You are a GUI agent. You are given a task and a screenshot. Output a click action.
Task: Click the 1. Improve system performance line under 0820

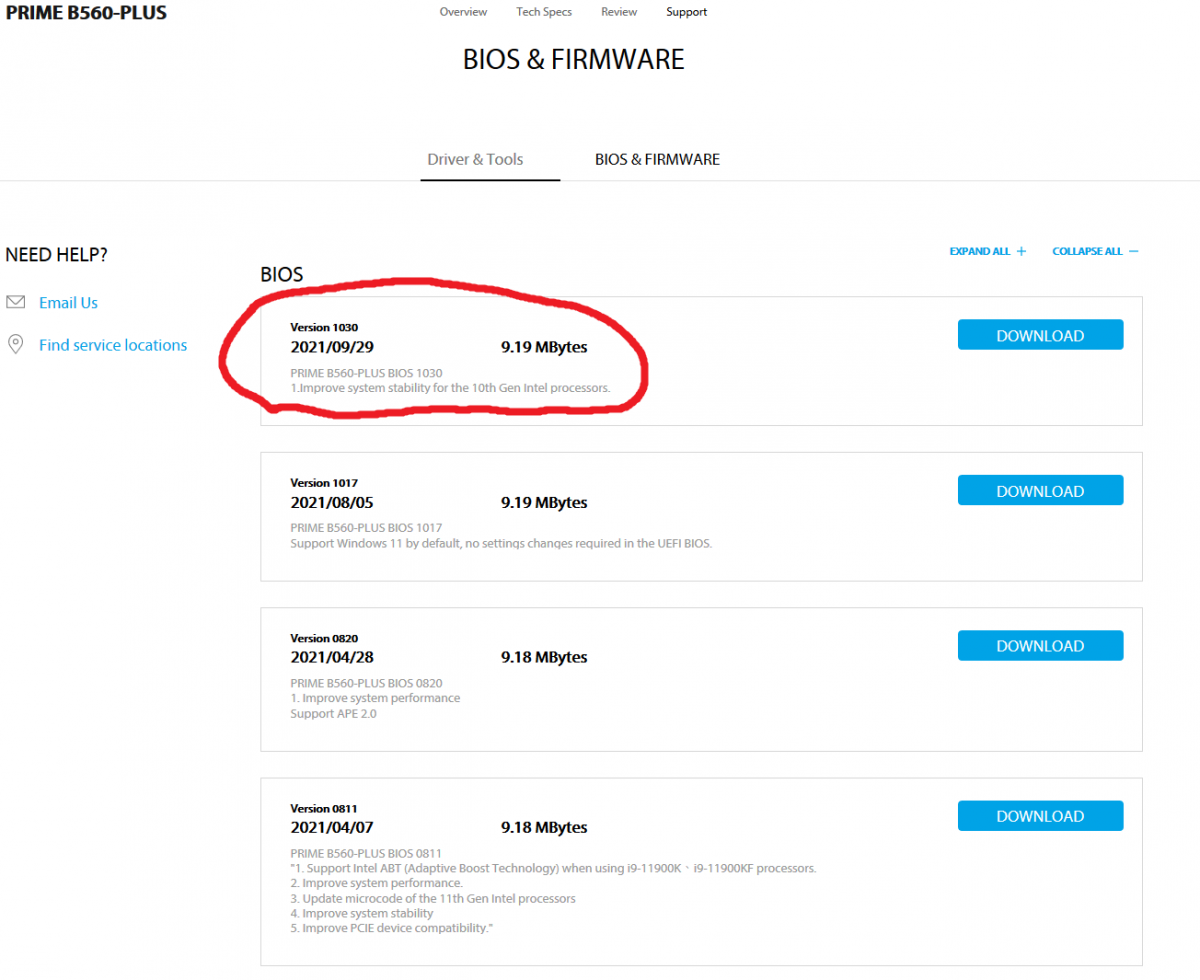click(375, 698)
